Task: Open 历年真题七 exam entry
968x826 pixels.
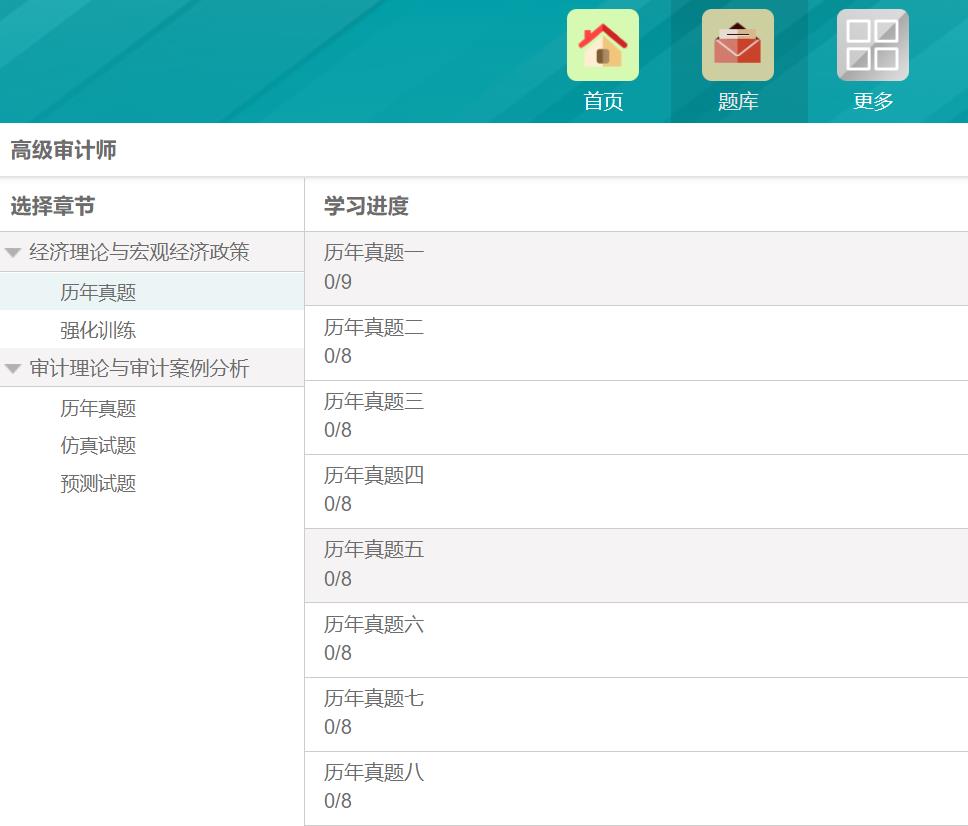Action: coord(374,698)
